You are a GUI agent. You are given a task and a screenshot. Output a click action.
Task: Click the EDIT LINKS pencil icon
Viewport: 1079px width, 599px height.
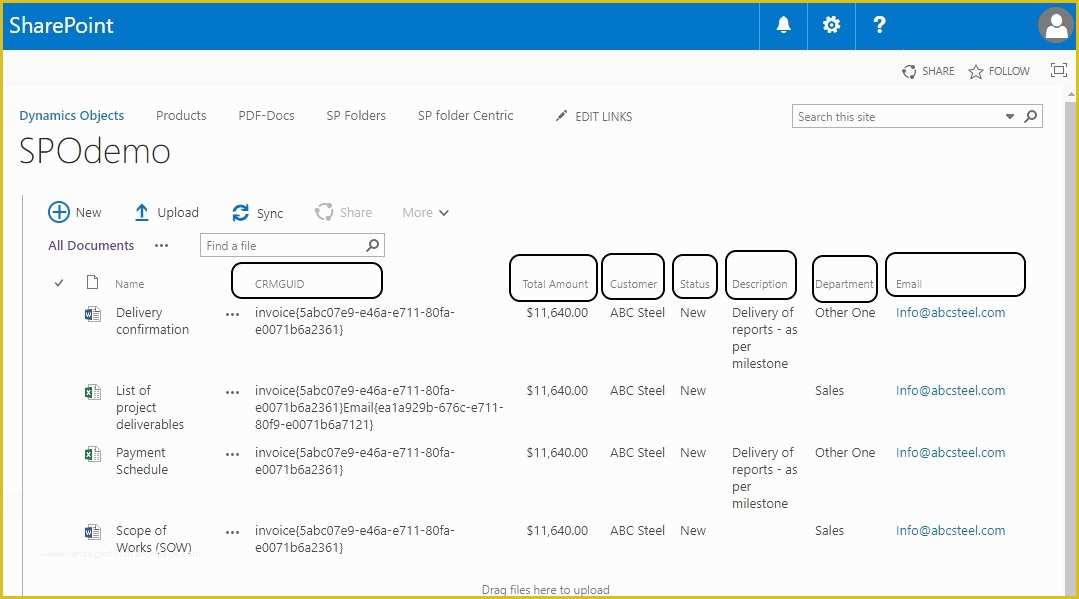click(x=562, y=116)
